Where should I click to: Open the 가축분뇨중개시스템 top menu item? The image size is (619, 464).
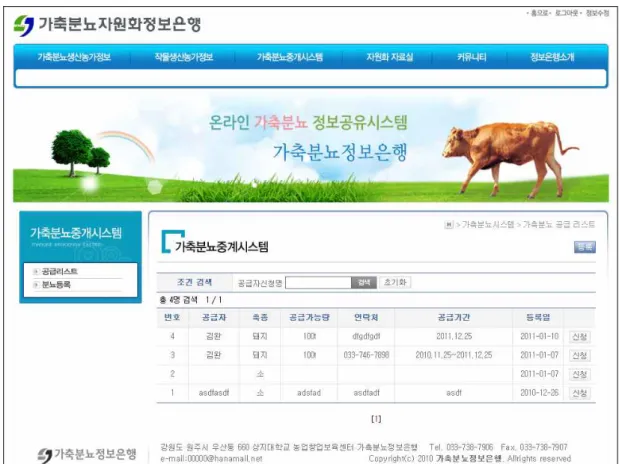coord(290,57)
